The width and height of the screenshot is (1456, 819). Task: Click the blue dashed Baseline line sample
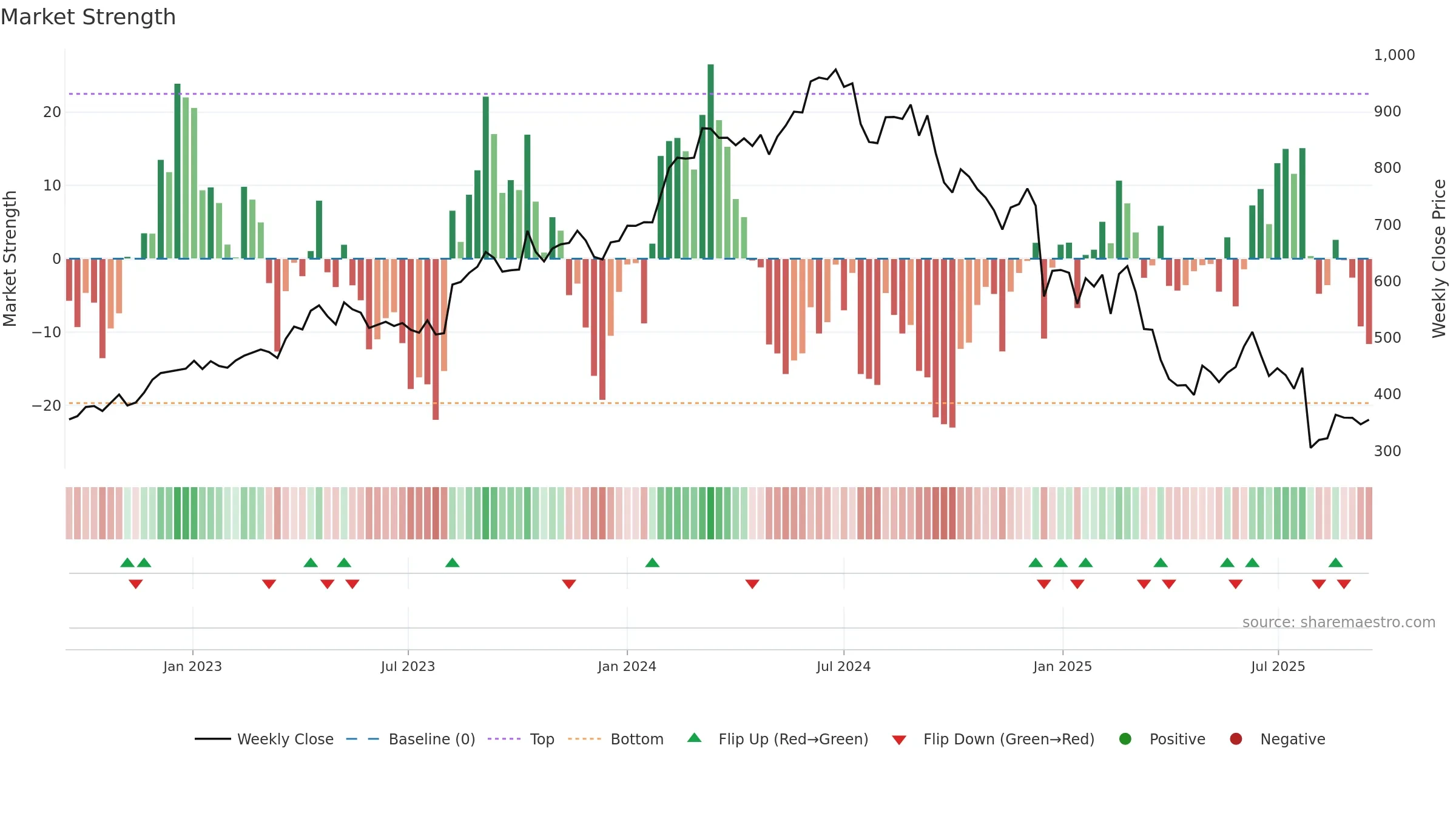[363, 739]
